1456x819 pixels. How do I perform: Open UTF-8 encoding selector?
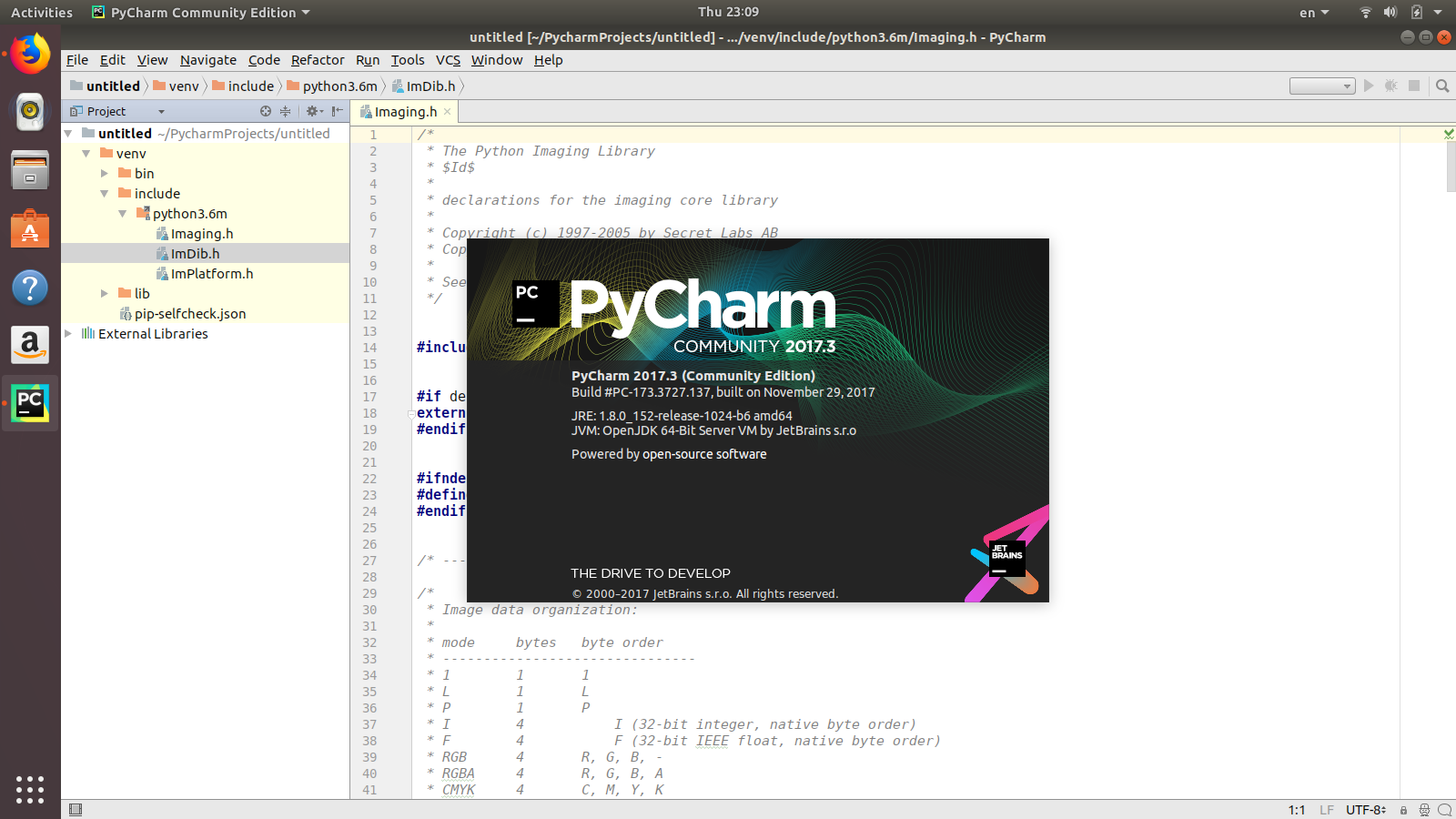click(1365, 809)
